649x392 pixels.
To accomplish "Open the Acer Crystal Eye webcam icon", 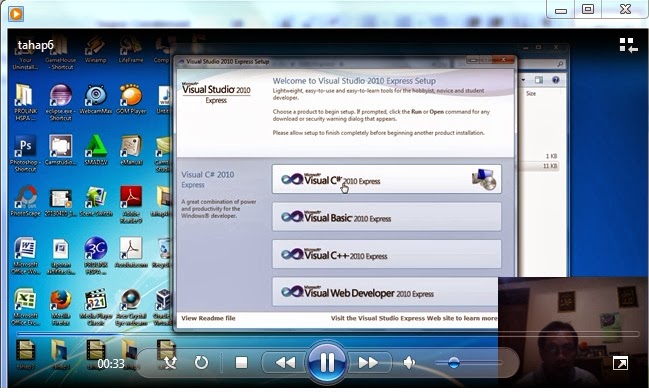I will pos(131,307).
